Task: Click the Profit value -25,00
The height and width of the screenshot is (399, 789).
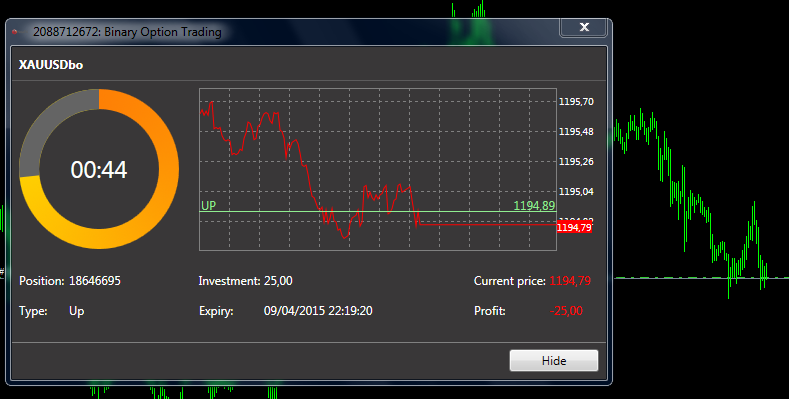Action: (x=567, y=311)
